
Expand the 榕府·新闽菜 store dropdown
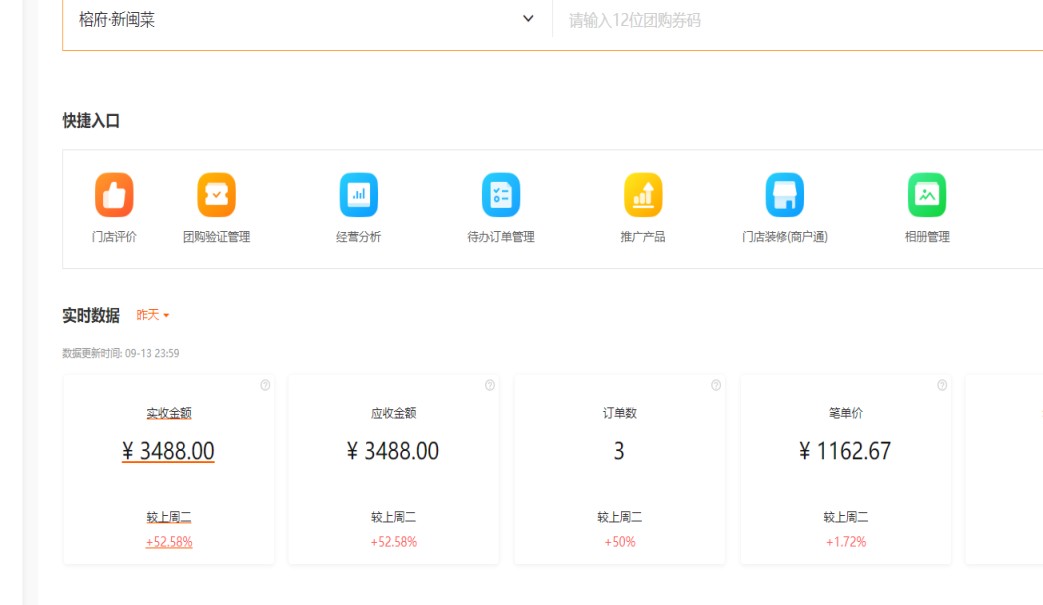tap(528, 19)
